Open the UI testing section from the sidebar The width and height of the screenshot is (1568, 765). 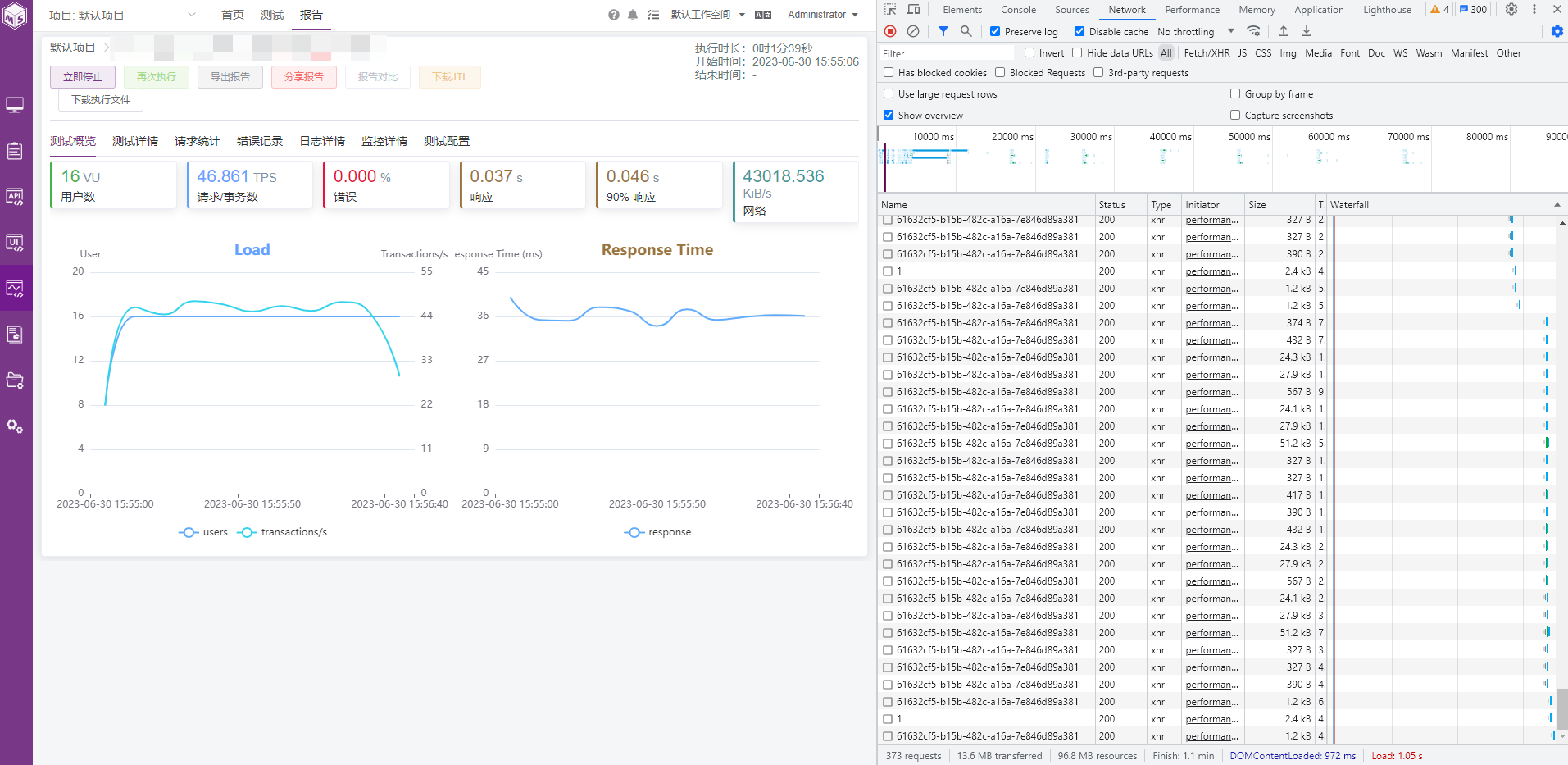[15, 243]
